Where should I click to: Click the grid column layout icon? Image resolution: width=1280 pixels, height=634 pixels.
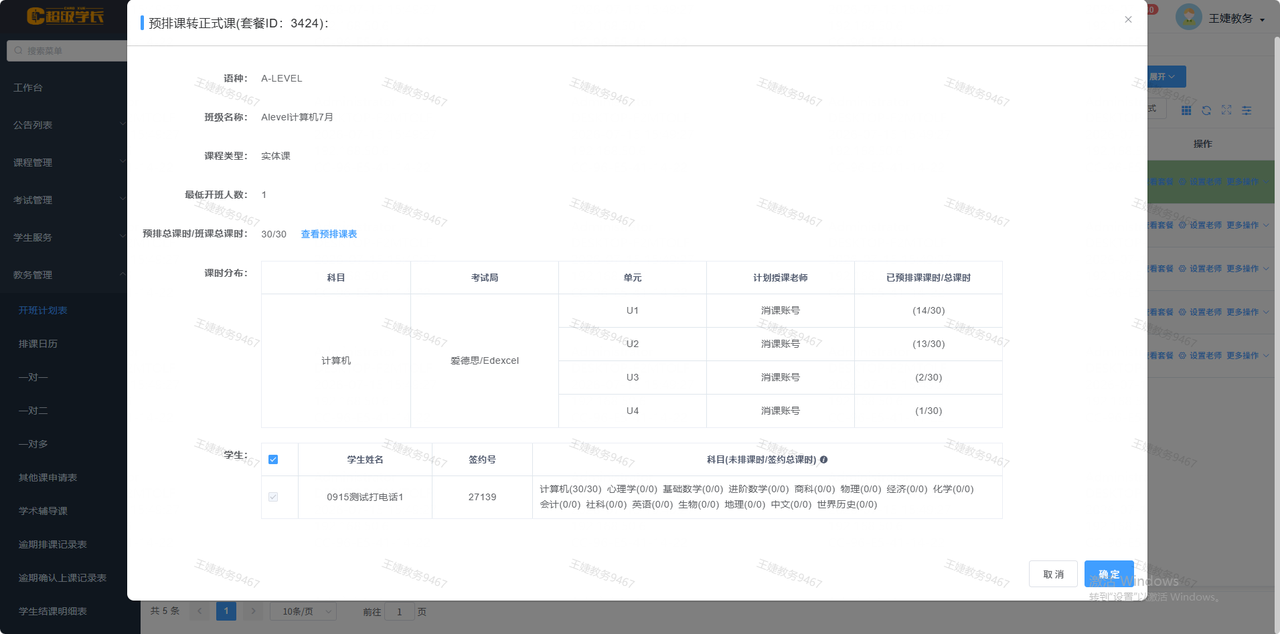1187,110
